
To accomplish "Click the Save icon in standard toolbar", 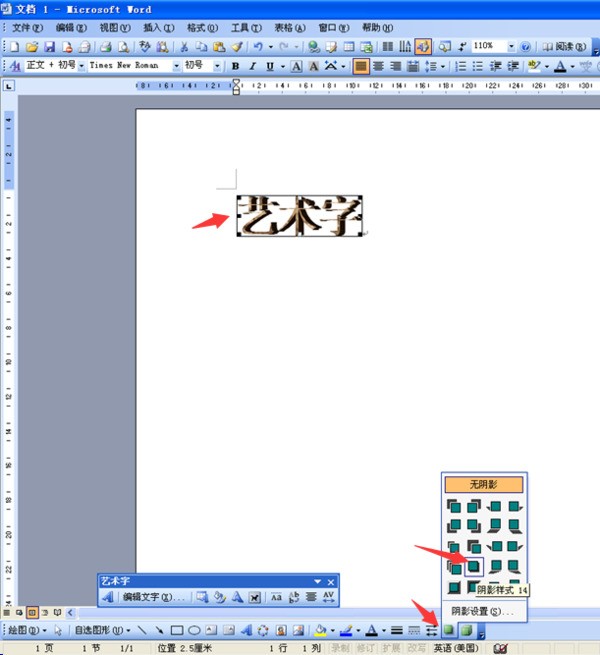I will coord(50,47).
